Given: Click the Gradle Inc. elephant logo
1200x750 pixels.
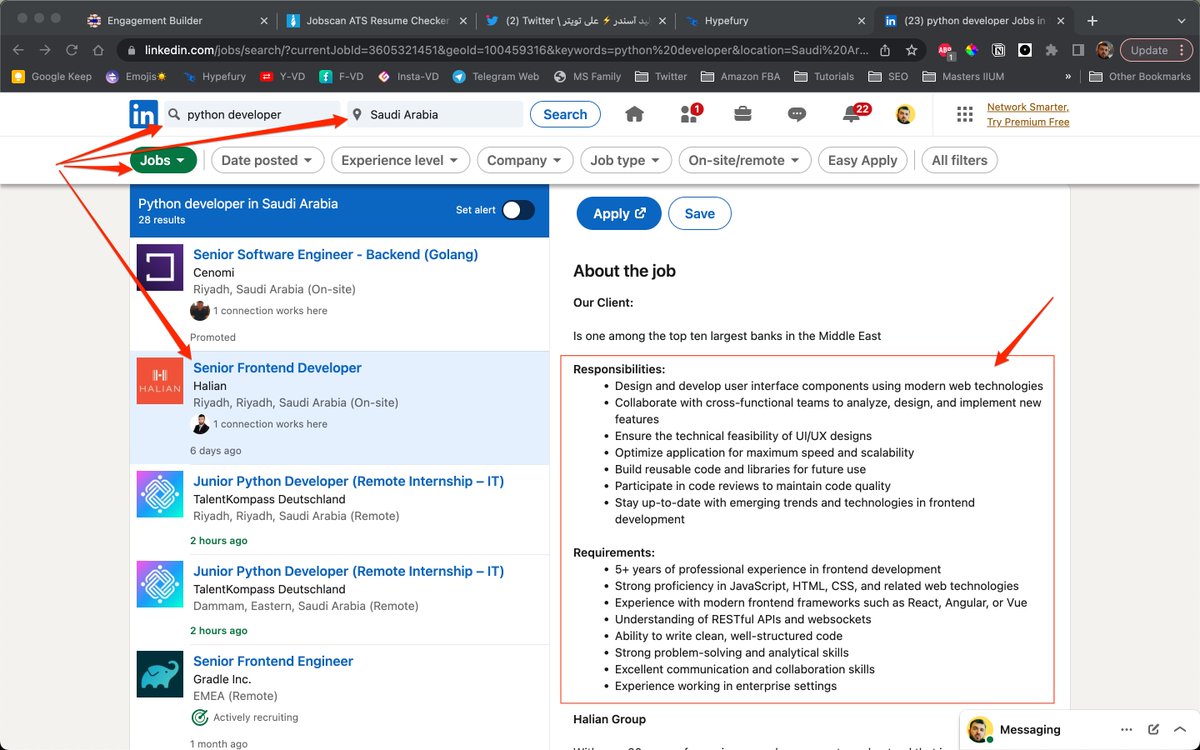Looking at the screenshot, I should [160, 674].
